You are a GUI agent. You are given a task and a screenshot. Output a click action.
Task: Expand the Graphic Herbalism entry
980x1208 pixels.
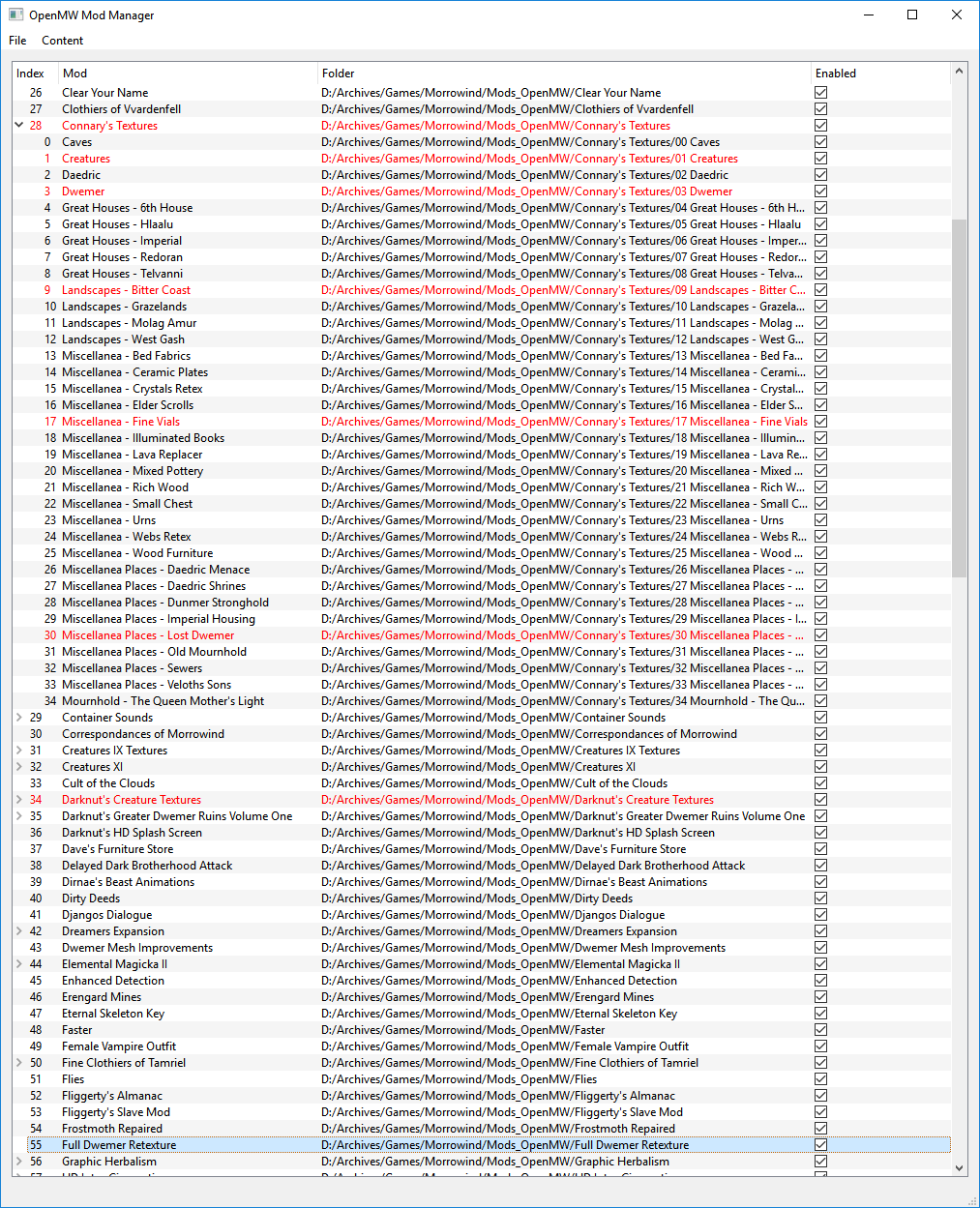tap(19, 1162)
